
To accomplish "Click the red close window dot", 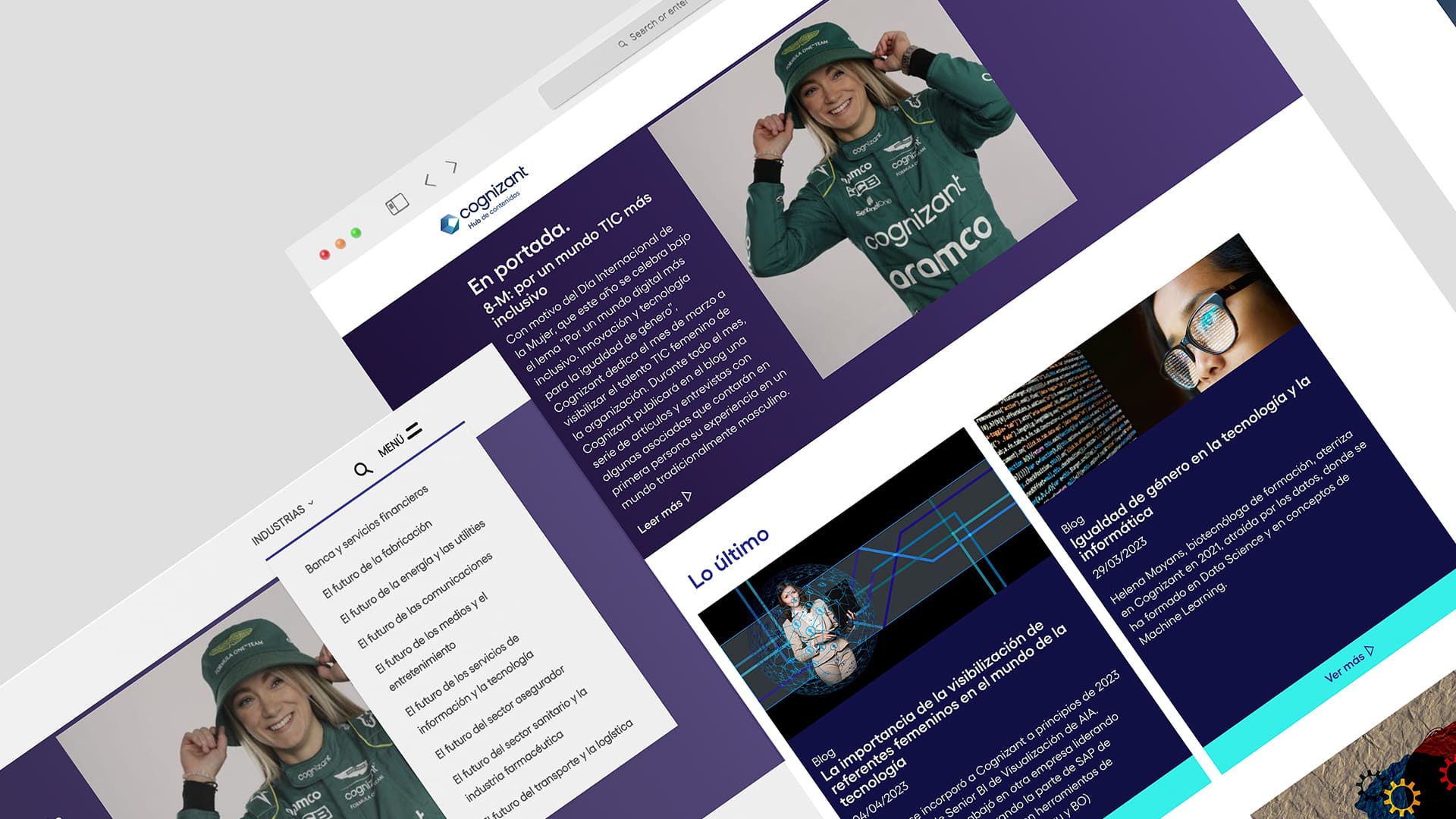I will point(325,254).
